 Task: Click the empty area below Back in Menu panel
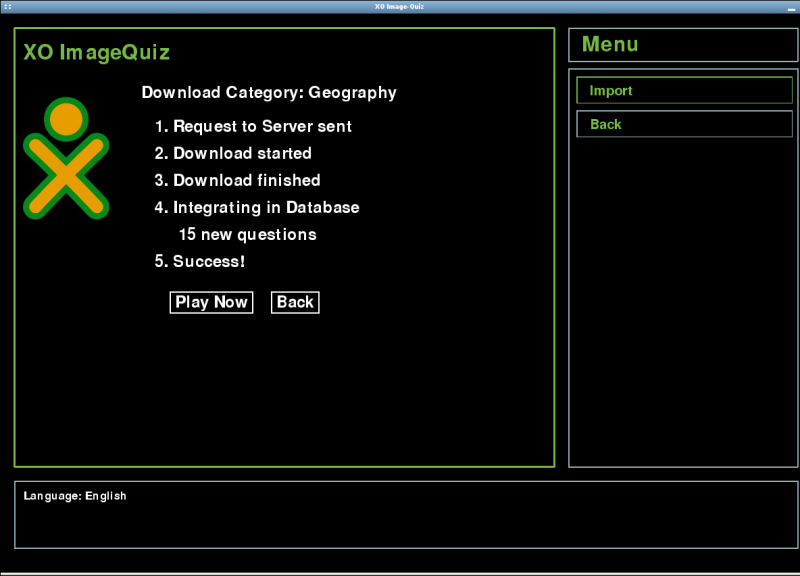tap(684, 300)
